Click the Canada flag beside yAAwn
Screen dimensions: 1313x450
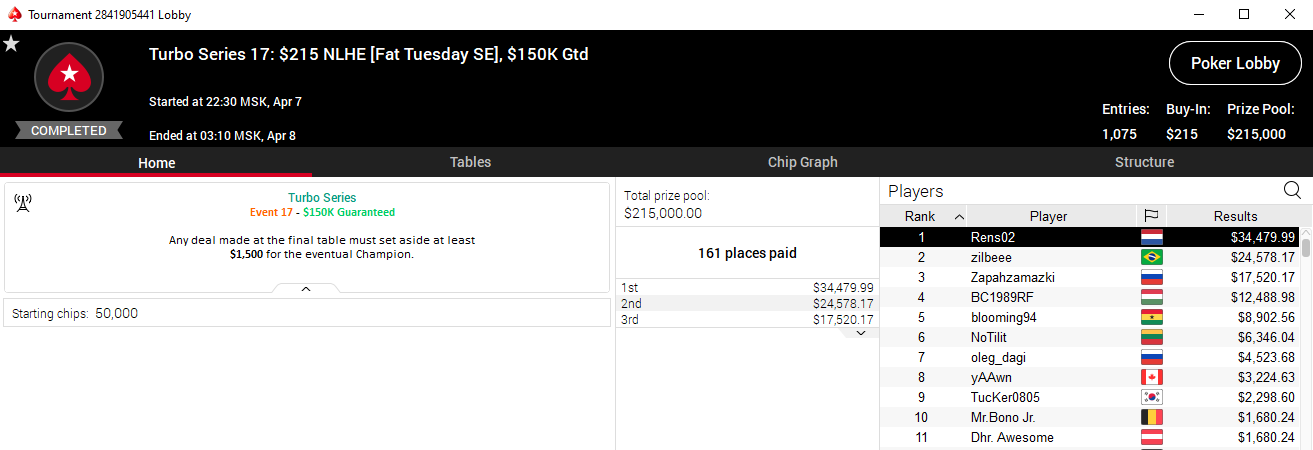tap(1151, 377)
